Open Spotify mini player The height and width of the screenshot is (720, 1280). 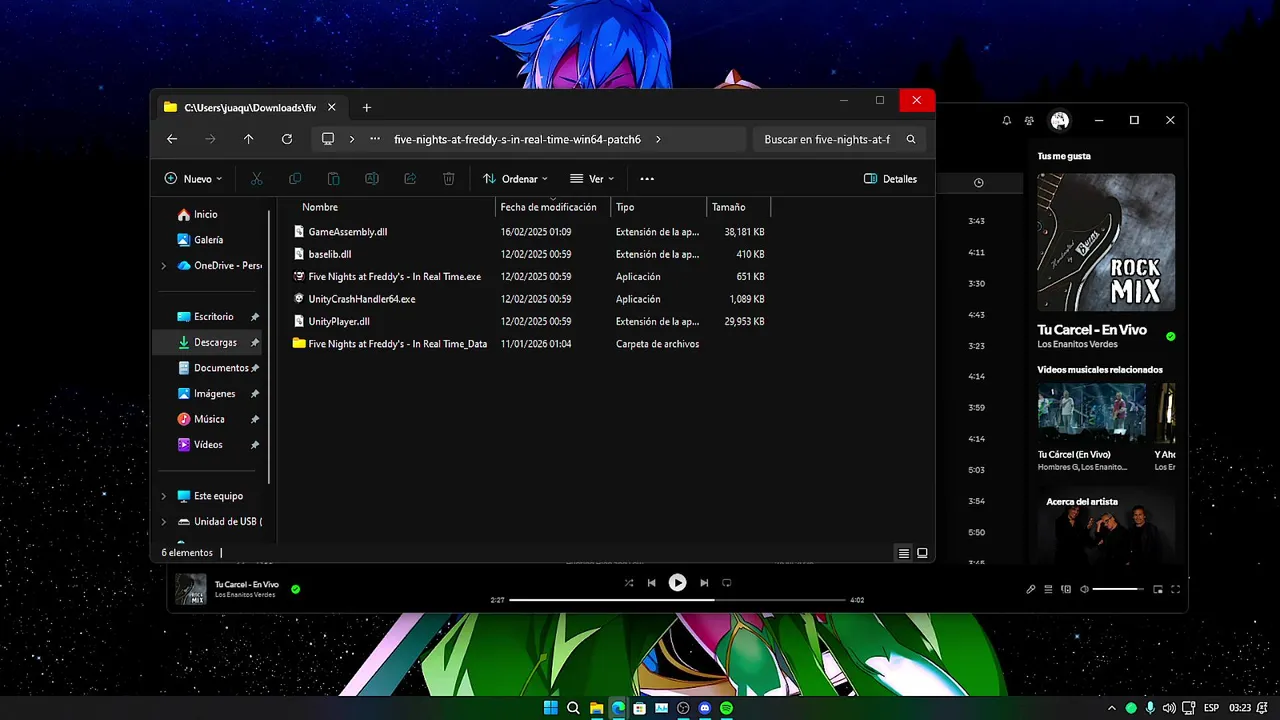pyautogui.click(x=1158, y=589)
